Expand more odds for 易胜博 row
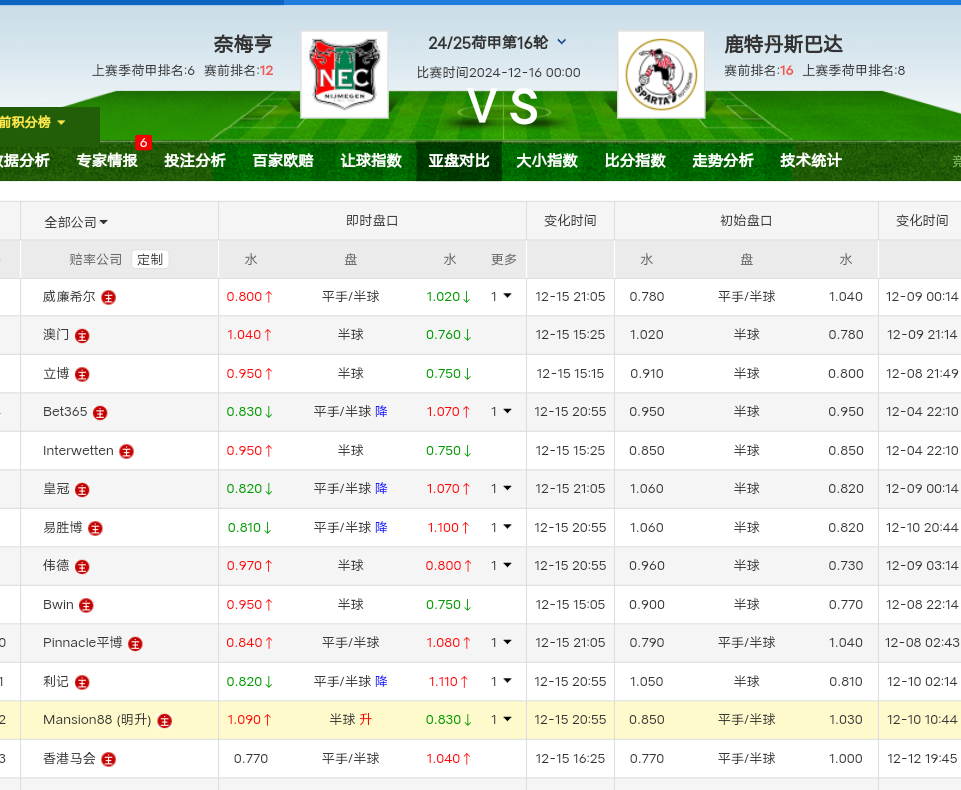 coord(501,527)
